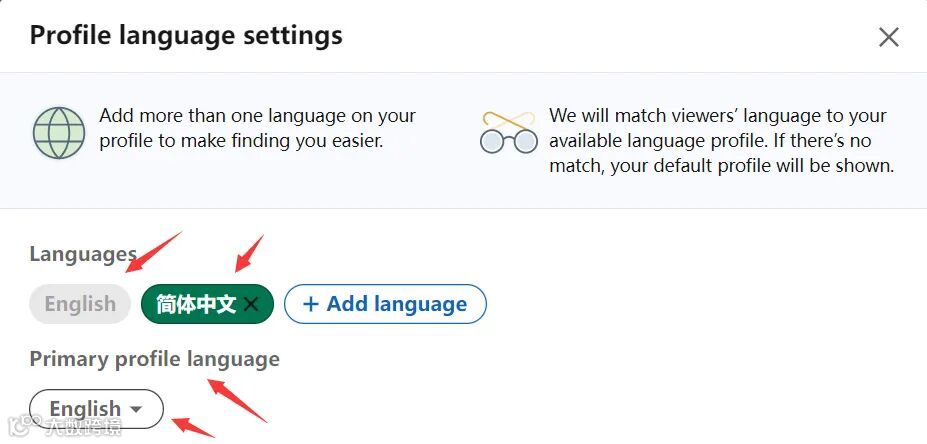Image resolution: width=927 pixels, height=444 pixels.
Task: Click the Primary profile language heading
Action: (154, 358)
